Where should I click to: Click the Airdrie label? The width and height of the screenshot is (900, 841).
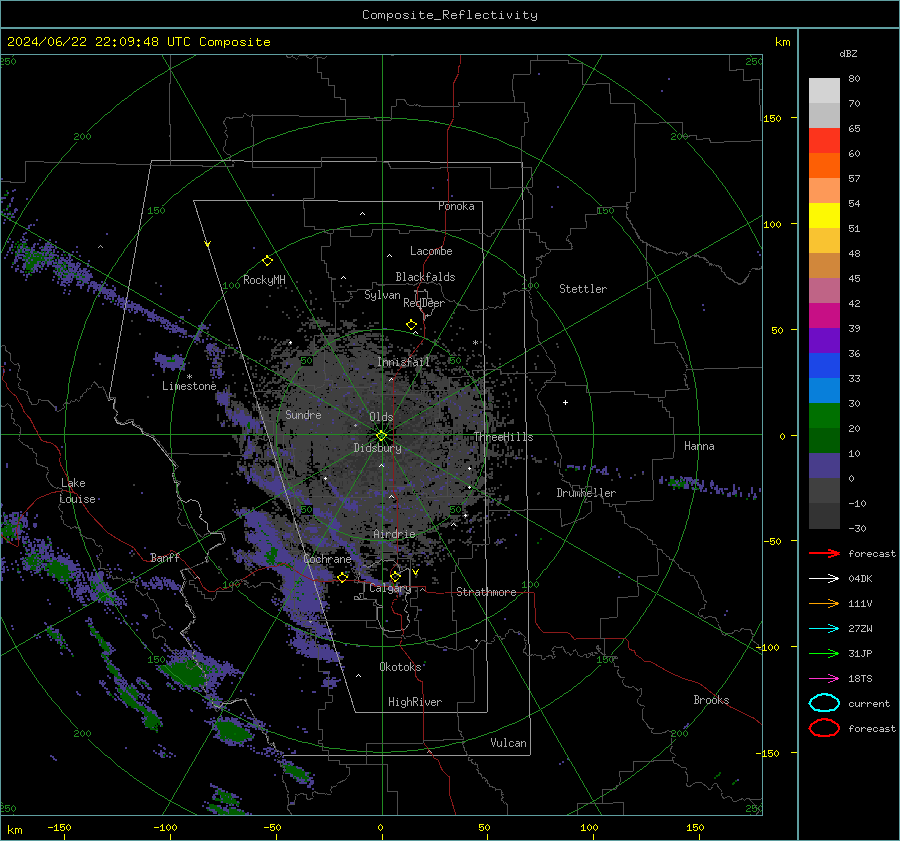(x=394, y=534)
